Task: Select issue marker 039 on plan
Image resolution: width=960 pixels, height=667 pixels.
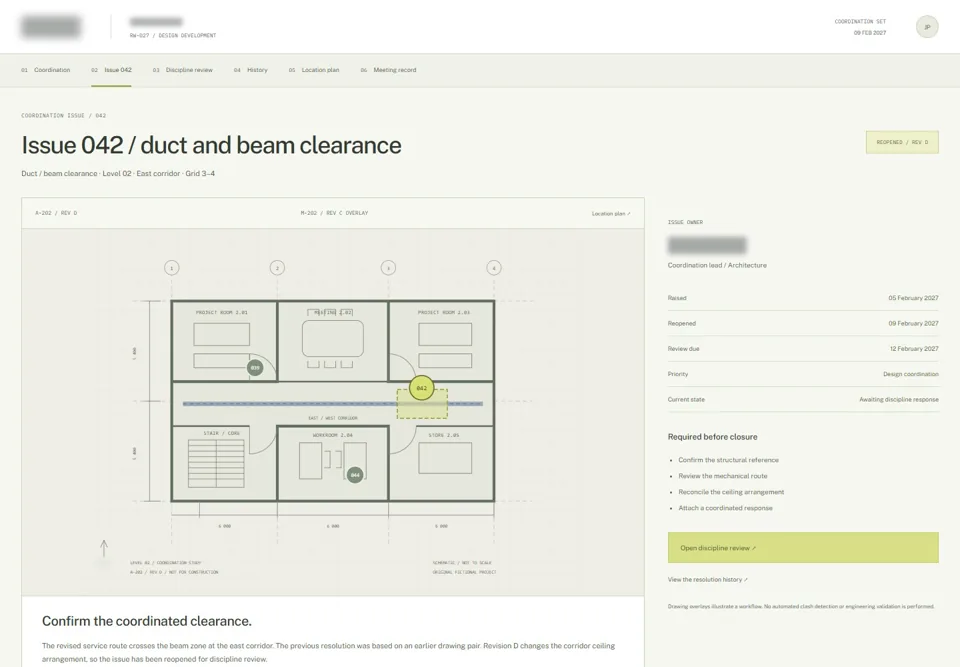Action: 255,367
